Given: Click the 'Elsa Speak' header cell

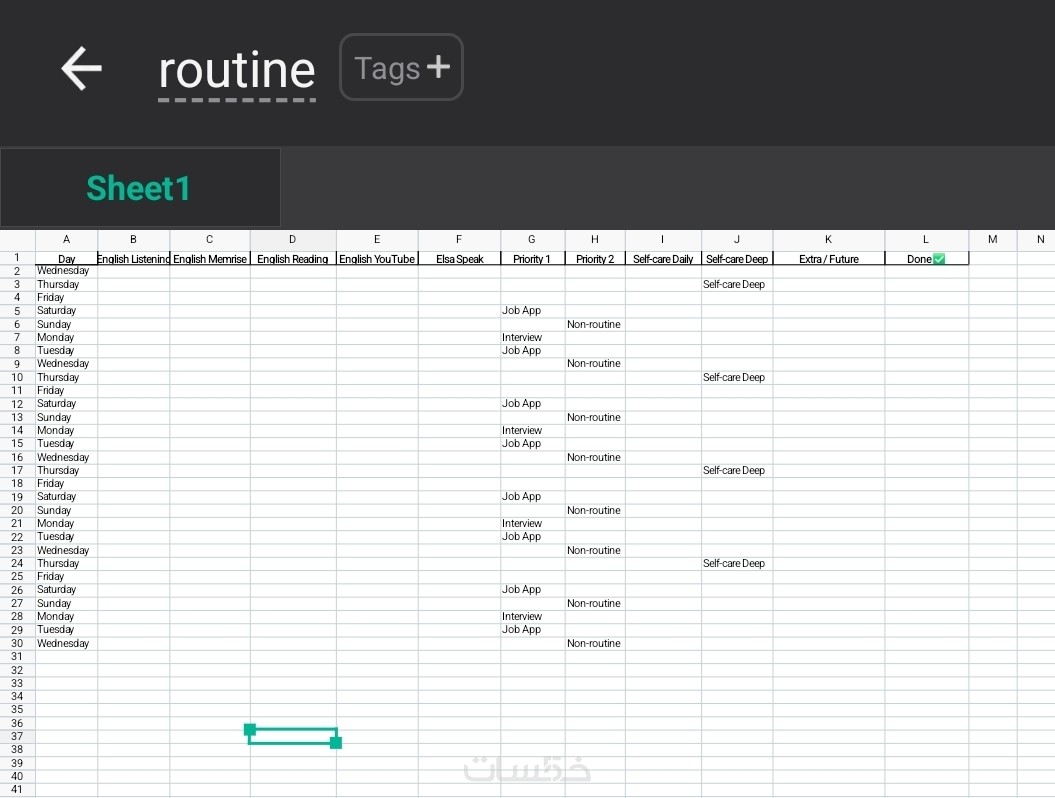Looking at the screenshot, I should point(460,258).
